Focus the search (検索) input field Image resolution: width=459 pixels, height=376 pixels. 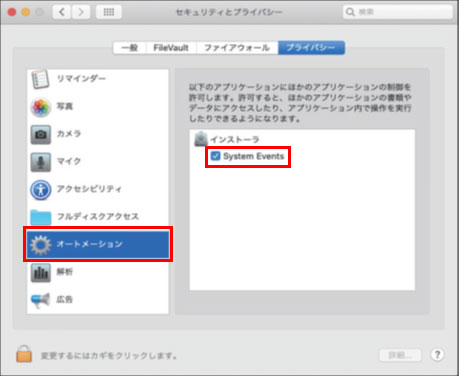[398, 12]
